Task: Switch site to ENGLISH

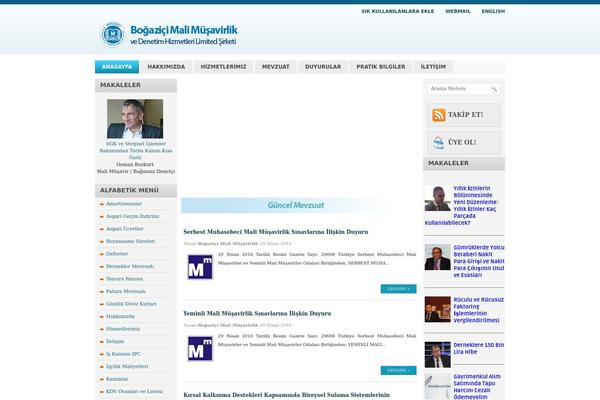Action: click(x=493, y=11)
